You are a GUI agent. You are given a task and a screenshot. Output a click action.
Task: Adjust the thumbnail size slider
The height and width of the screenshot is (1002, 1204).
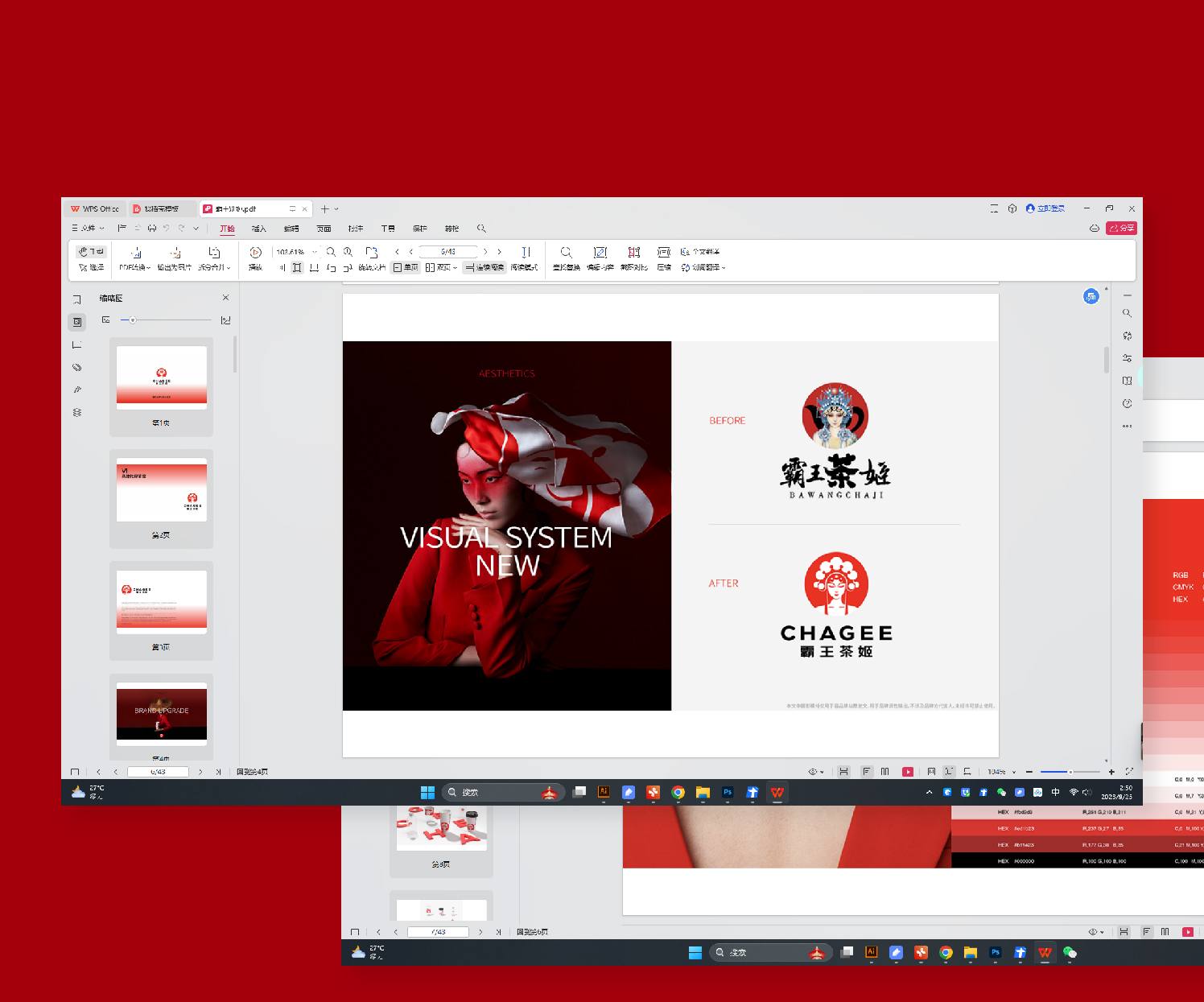tap(133, 320)
